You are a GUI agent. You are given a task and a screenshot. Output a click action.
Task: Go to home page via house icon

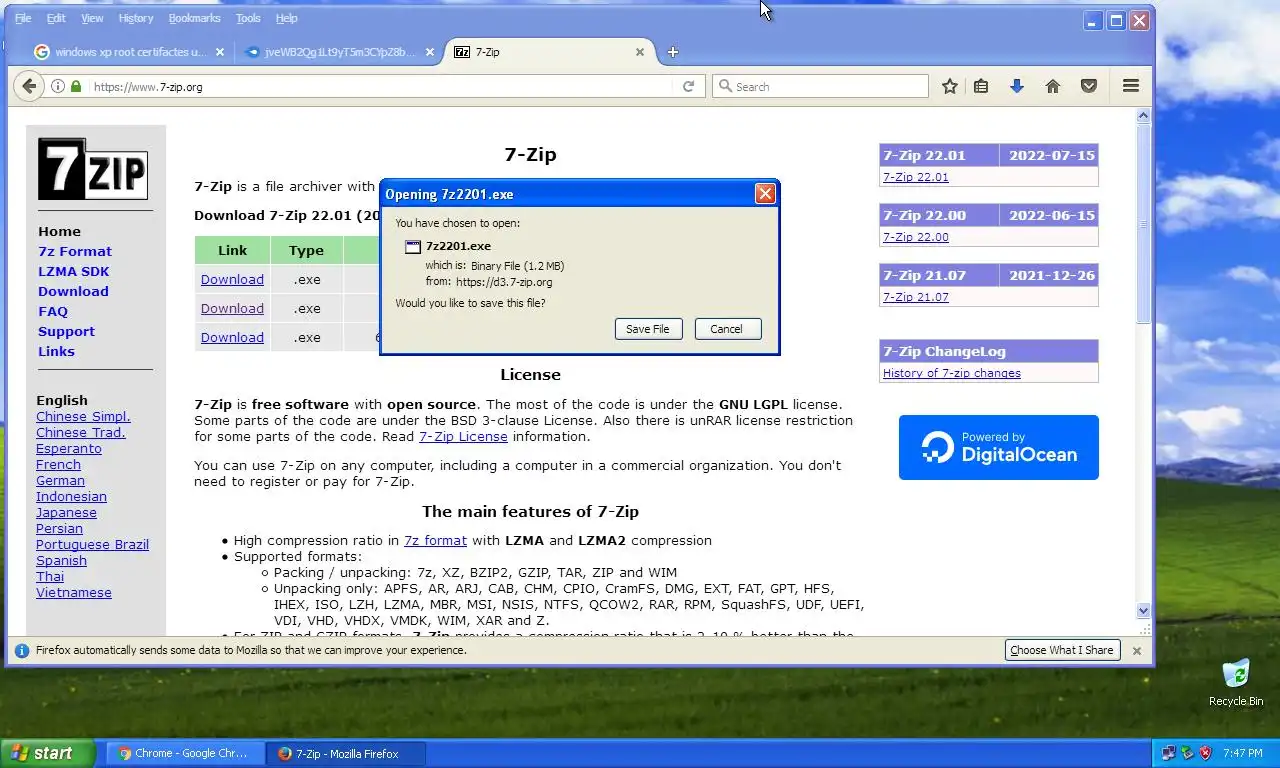pos(1053,87)
